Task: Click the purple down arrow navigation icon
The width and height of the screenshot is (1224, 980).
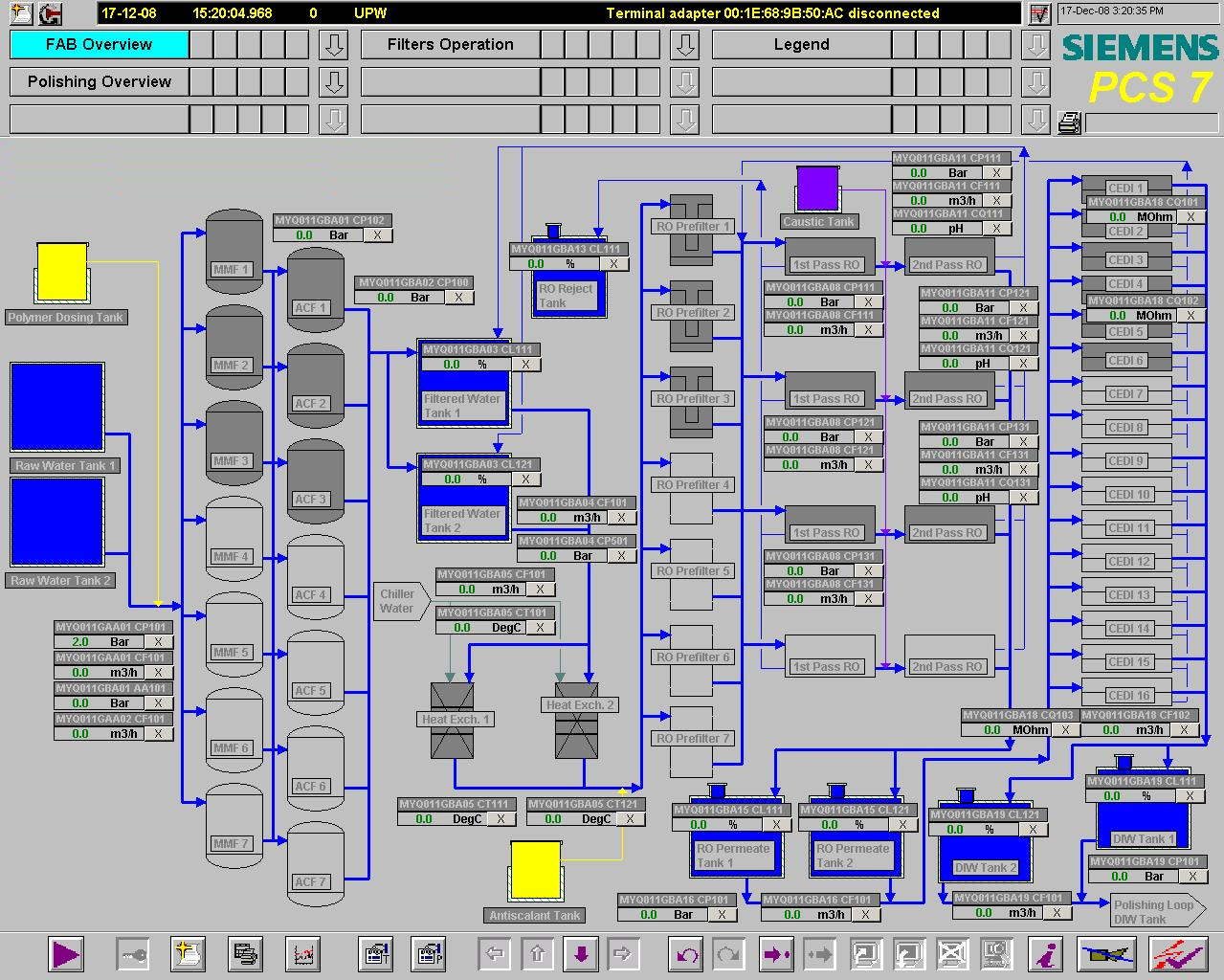Action: click(581, 954)
